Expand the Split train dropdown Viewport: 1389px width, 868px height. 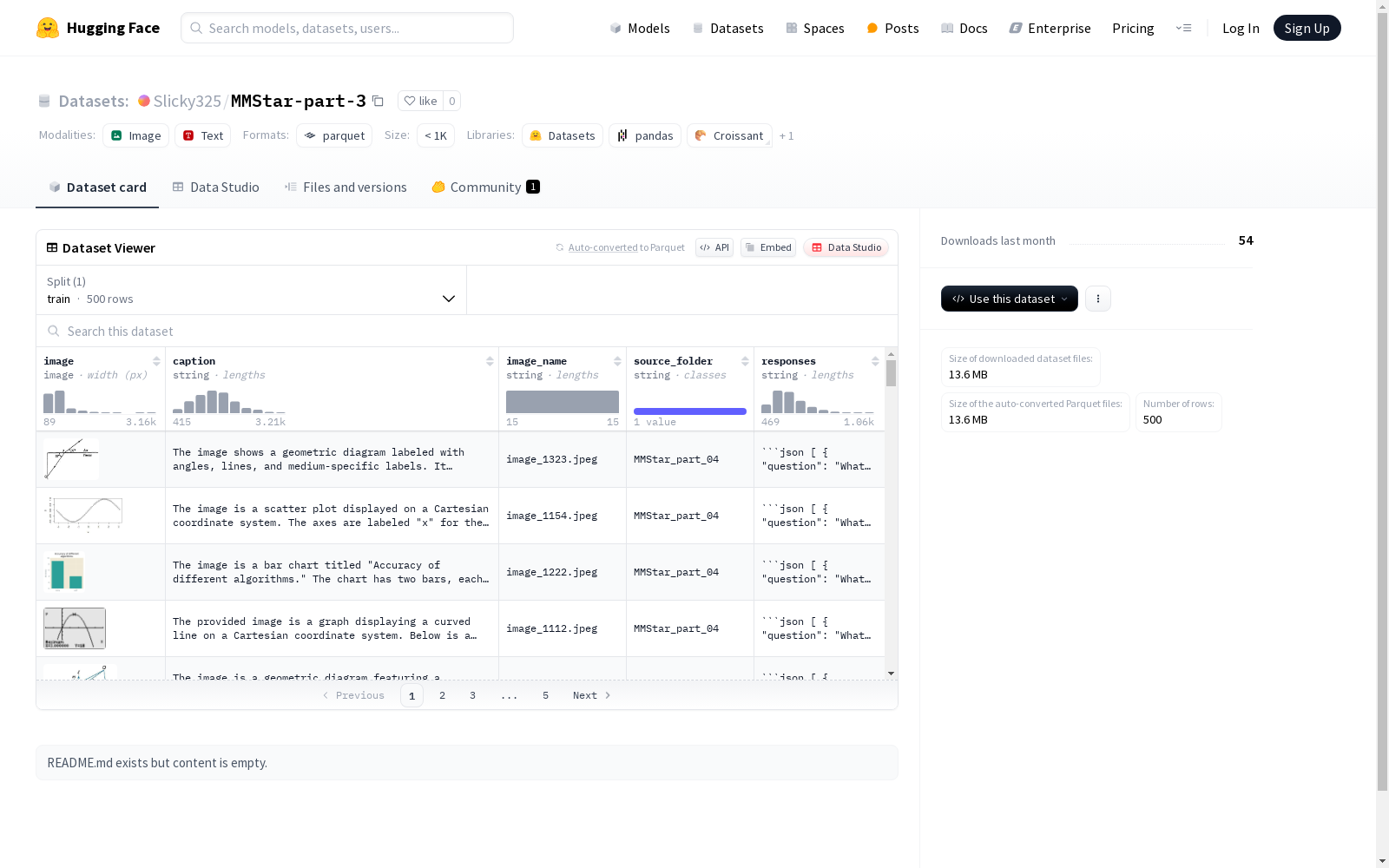252,290
